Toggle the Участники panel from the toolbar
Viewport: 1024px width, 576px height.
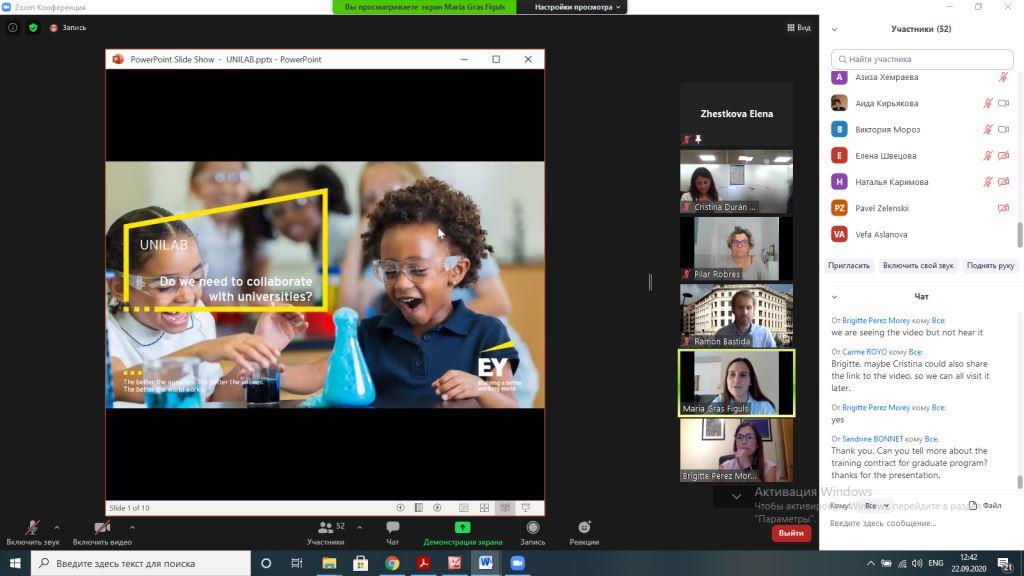click(x=326, y=533)
